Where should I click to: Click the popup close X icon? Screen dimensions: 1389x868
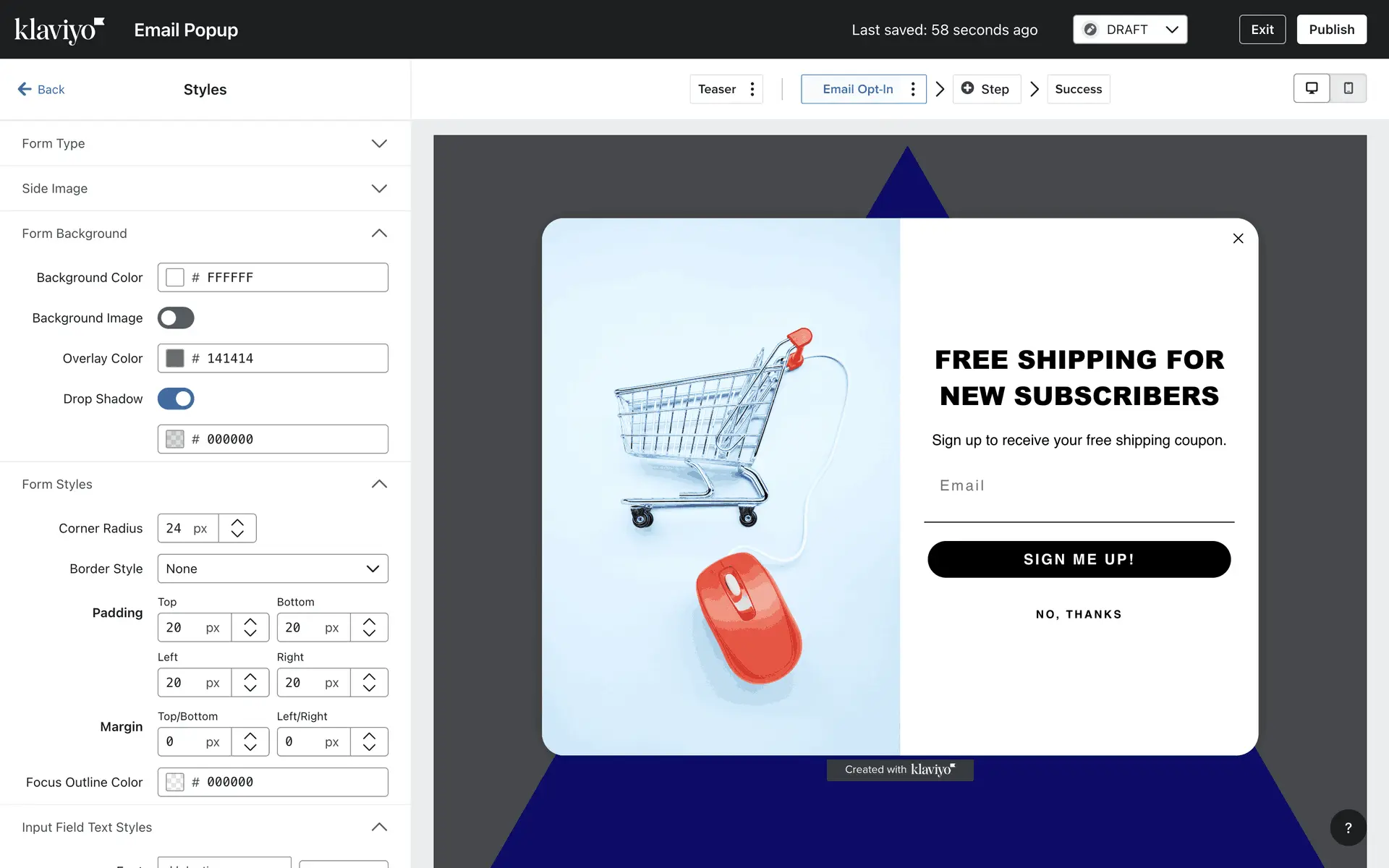(1238, 239)
